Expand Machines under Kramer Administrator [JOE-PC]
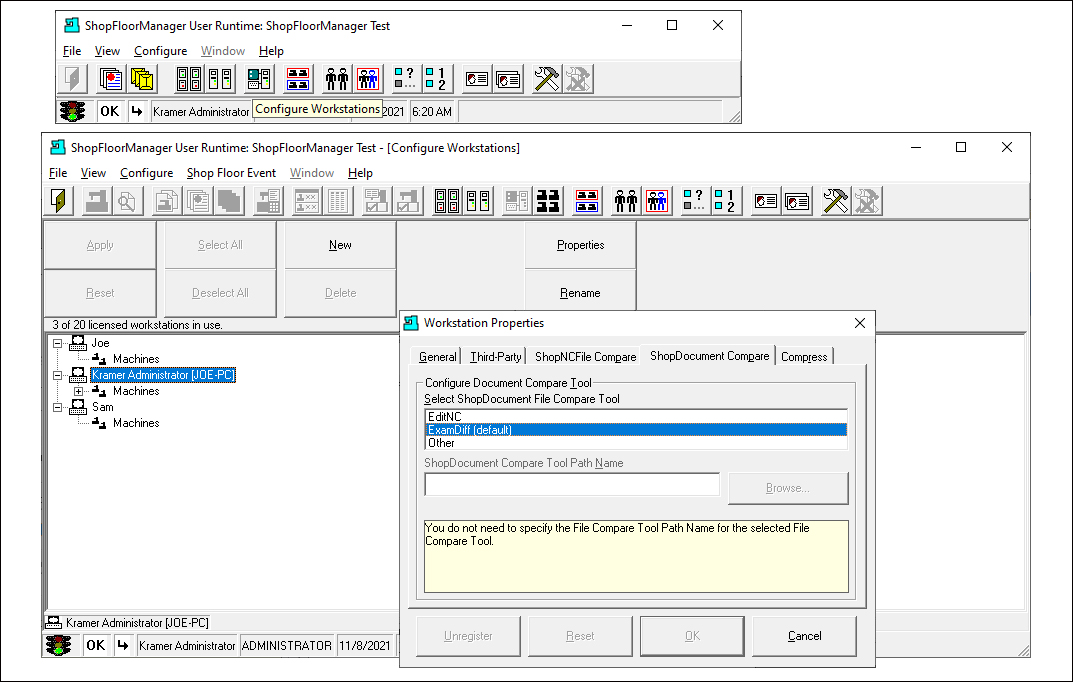The height and width of the screenshot is (682, 1073). coord(79,391)
